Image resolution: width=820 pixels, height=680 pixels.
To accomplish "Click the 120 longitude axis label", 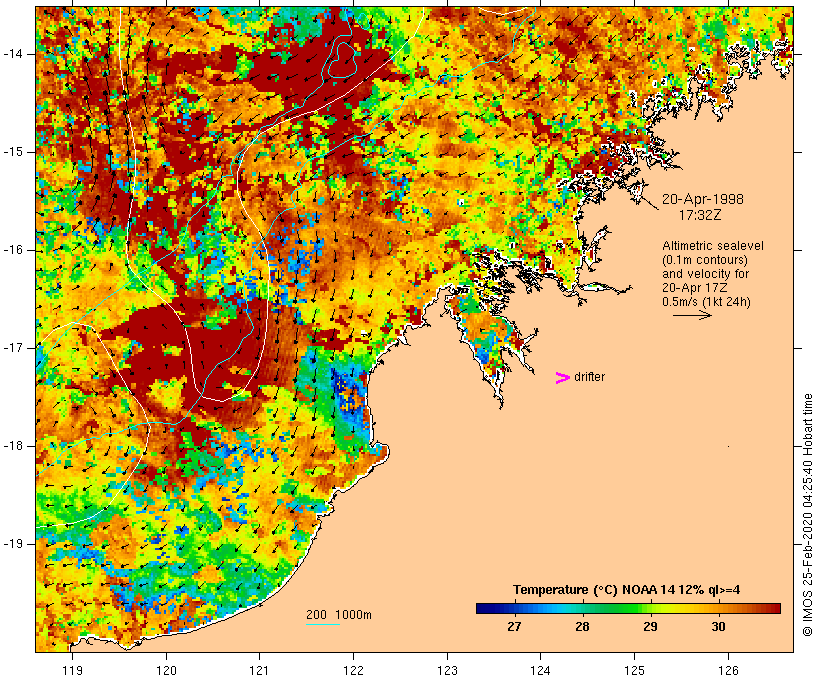I will pos(166,670).
